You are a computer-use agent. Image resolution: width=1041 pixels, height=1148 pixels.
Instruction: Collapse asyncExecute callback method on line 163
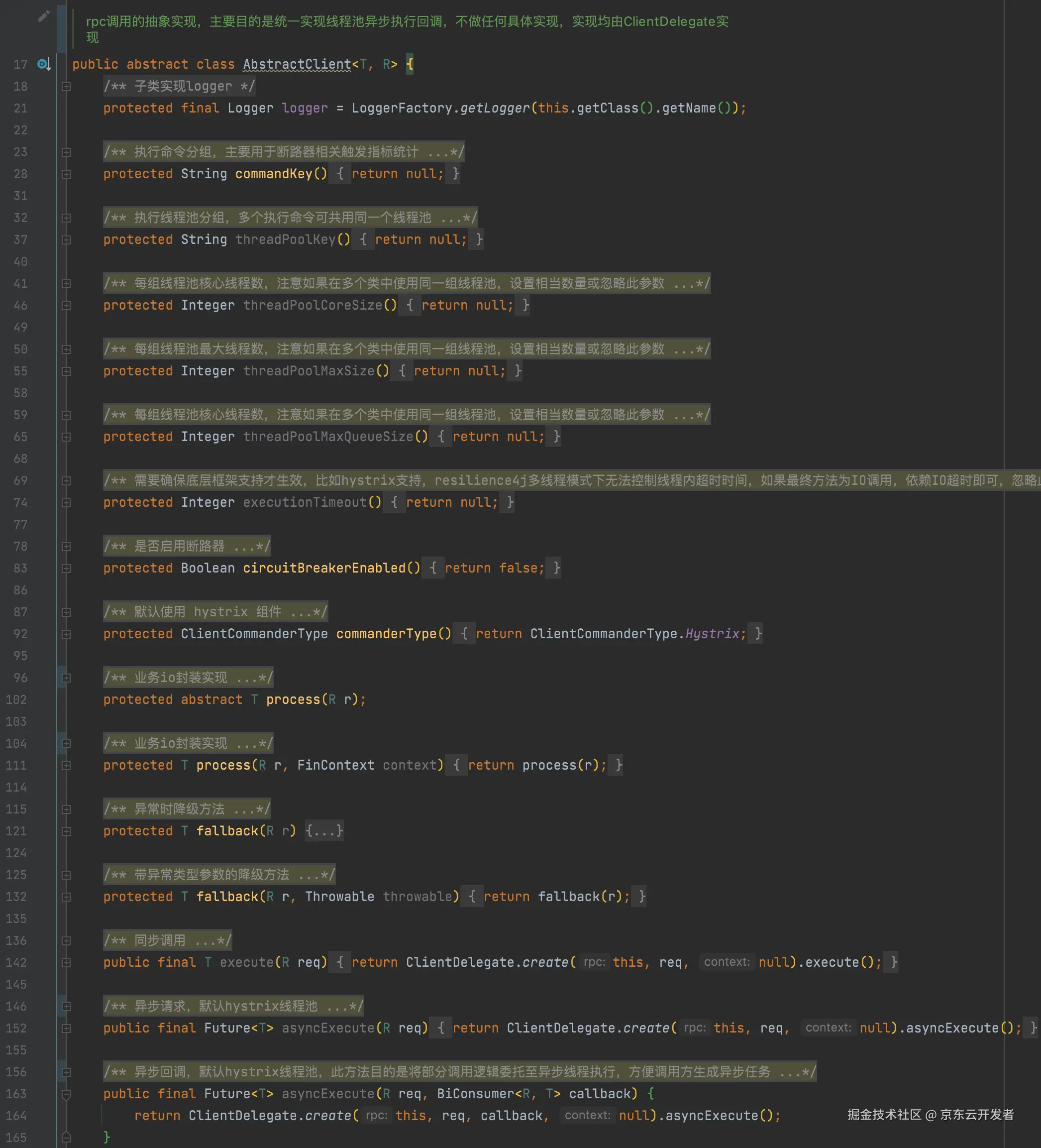(66, 1094)
